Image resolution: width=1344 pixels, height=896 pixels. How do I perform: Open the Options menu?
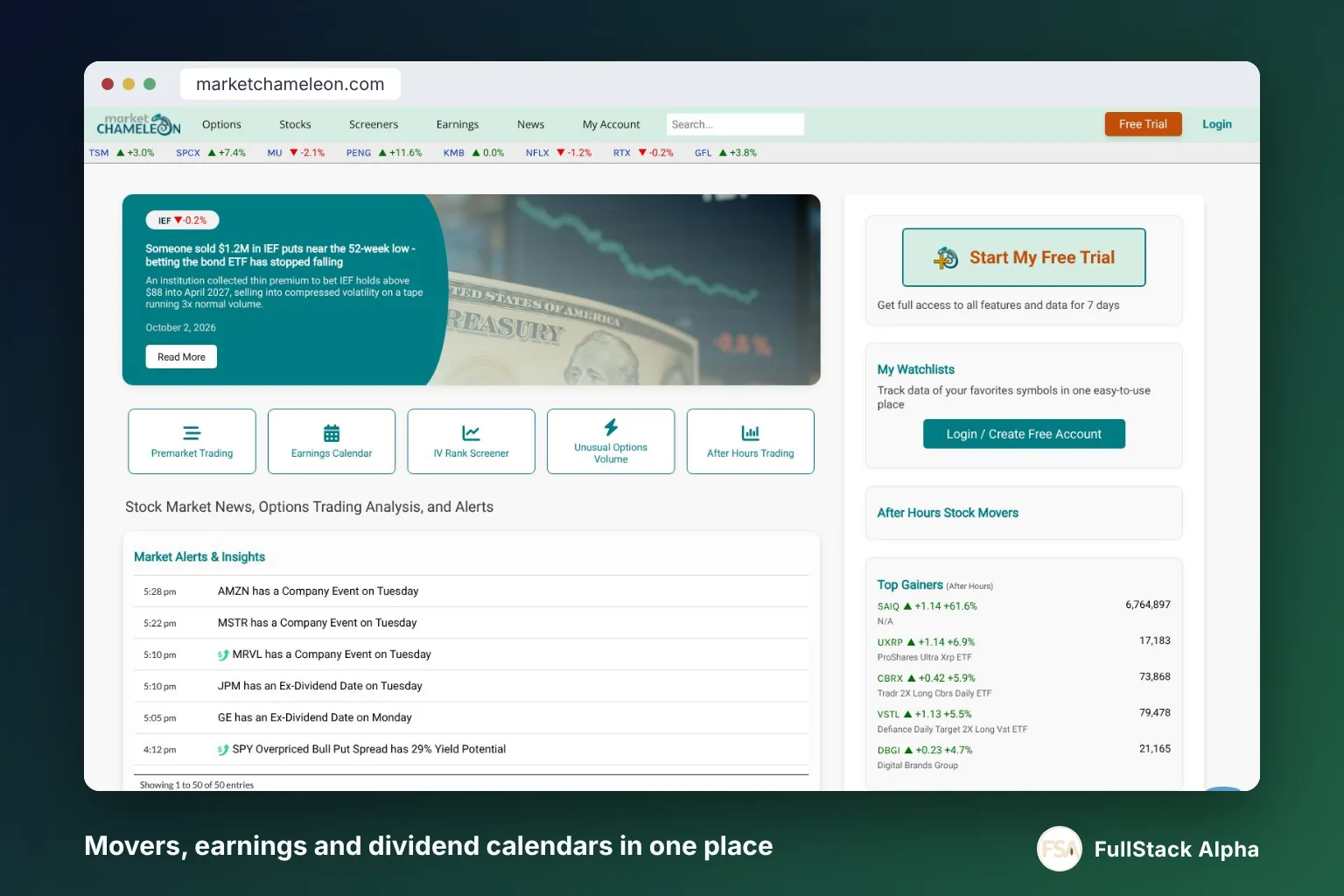(x=221, y=124)
